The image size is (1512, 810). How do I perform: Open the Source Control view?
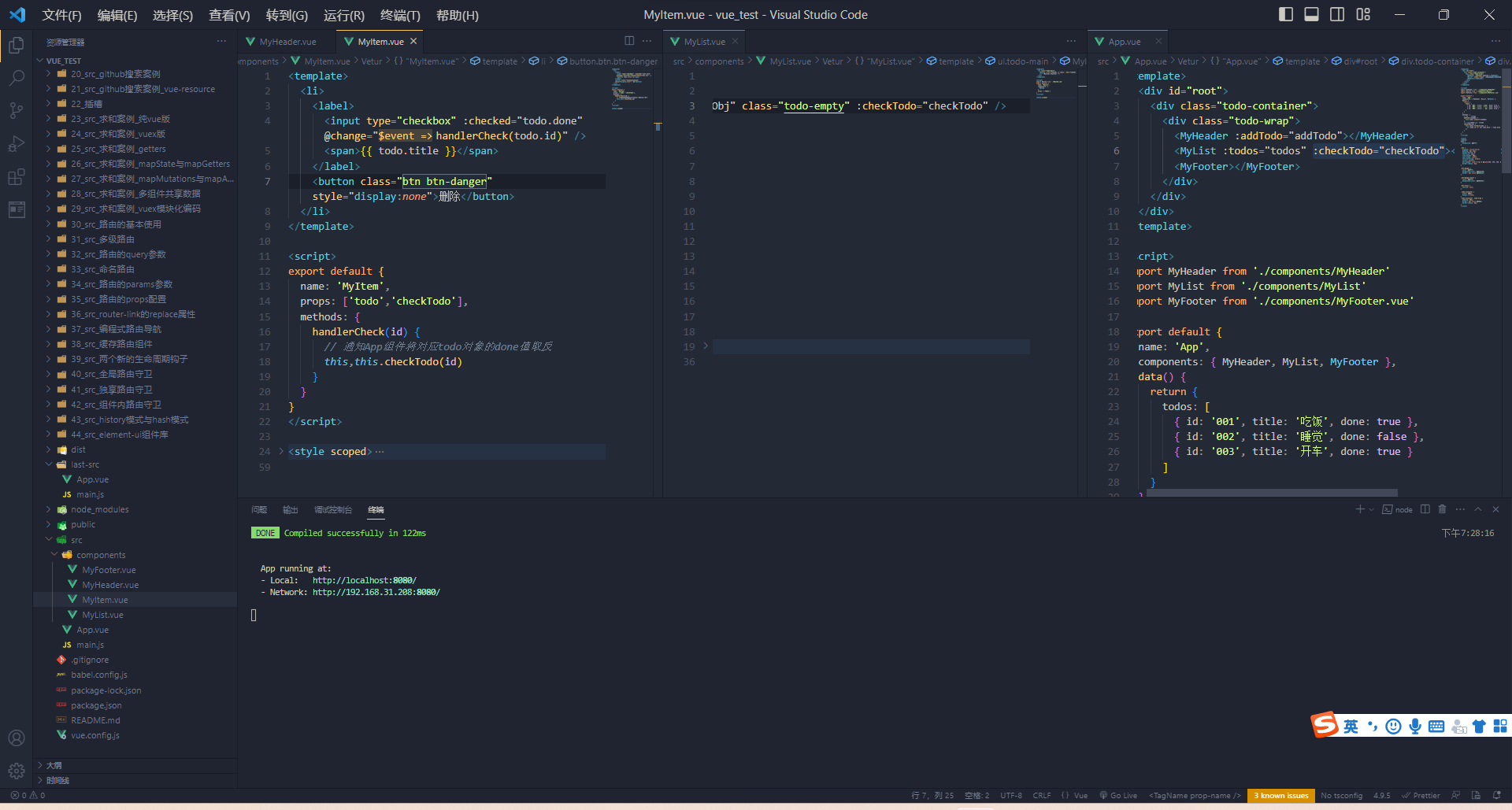click(x=17, y=111)
